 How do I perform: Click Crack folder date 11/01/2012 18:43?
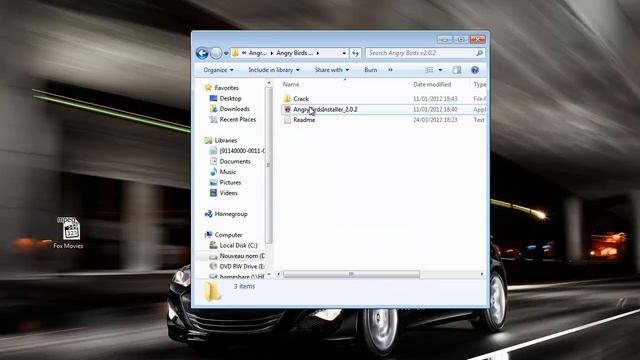(435, 99)
